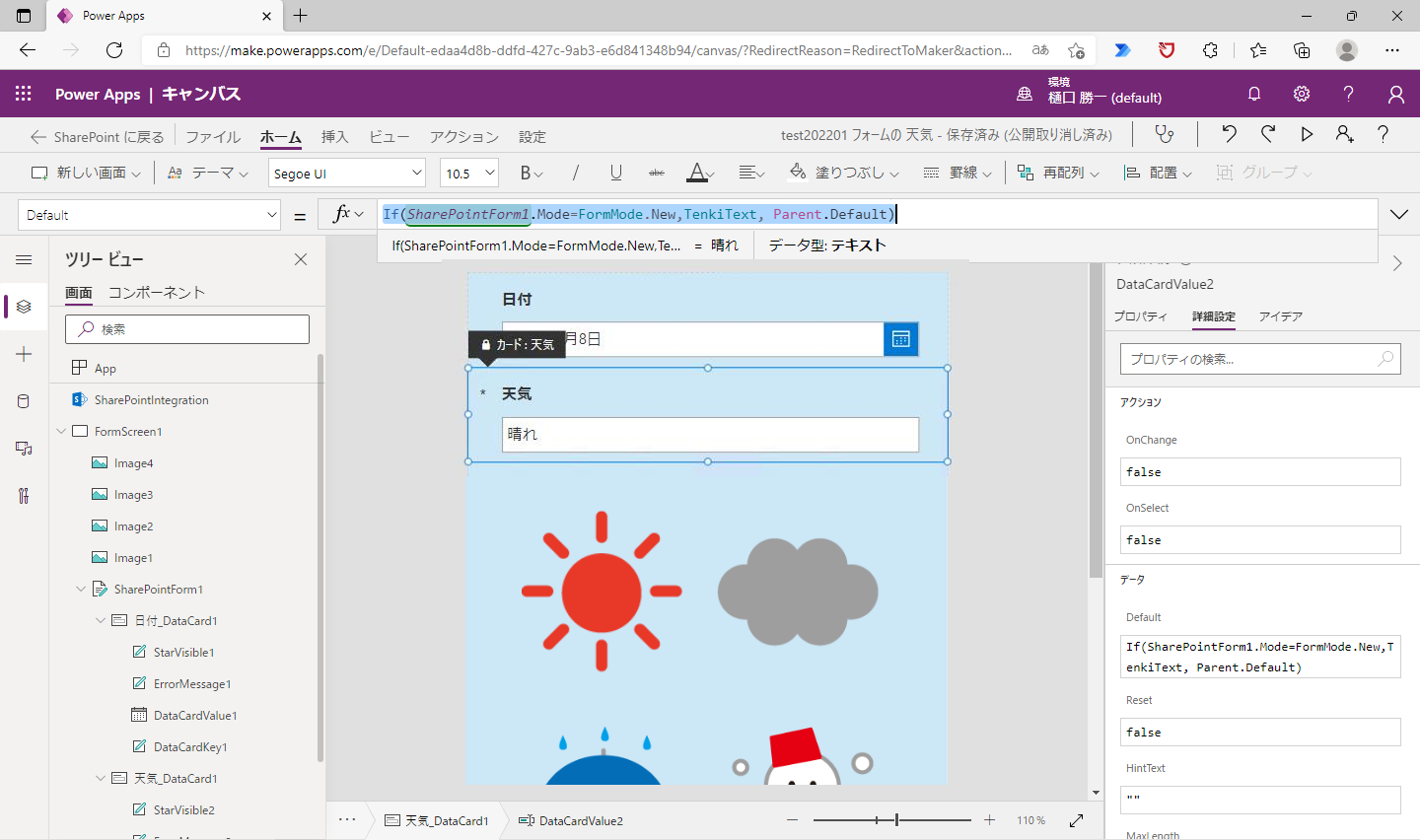1420x840 pixels.
Task: Collapse the right properties pane chevron
Action: click(x=1397, y=263)
